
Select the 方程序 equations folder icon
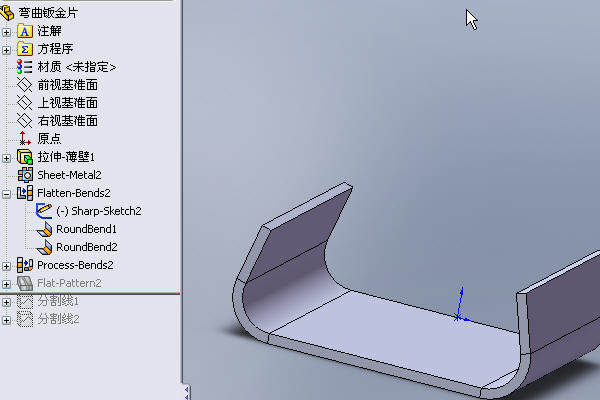pyautogui.click(x=25, y=49)
